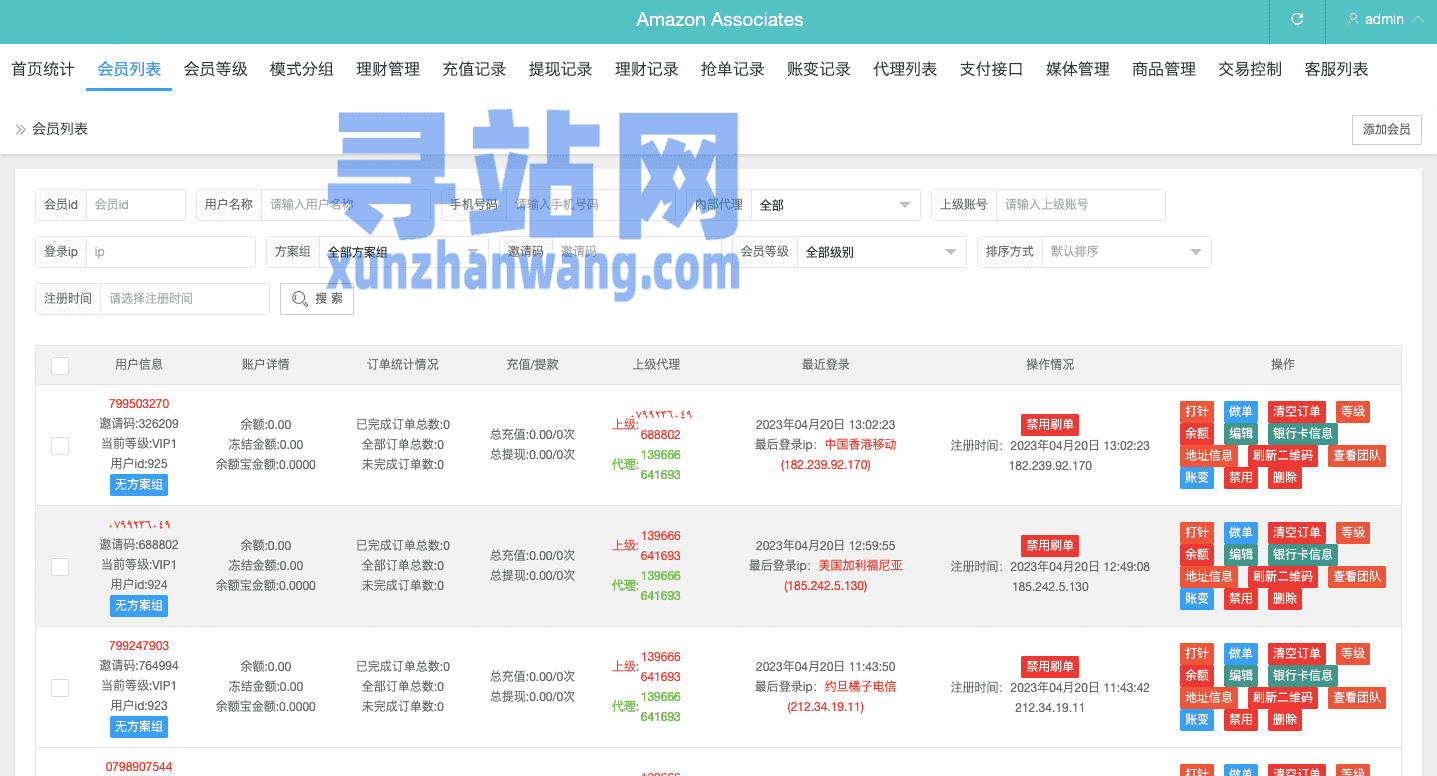Expand the 内部代理 dropdown
1437x776 pixels.
(x=835, y=205)
